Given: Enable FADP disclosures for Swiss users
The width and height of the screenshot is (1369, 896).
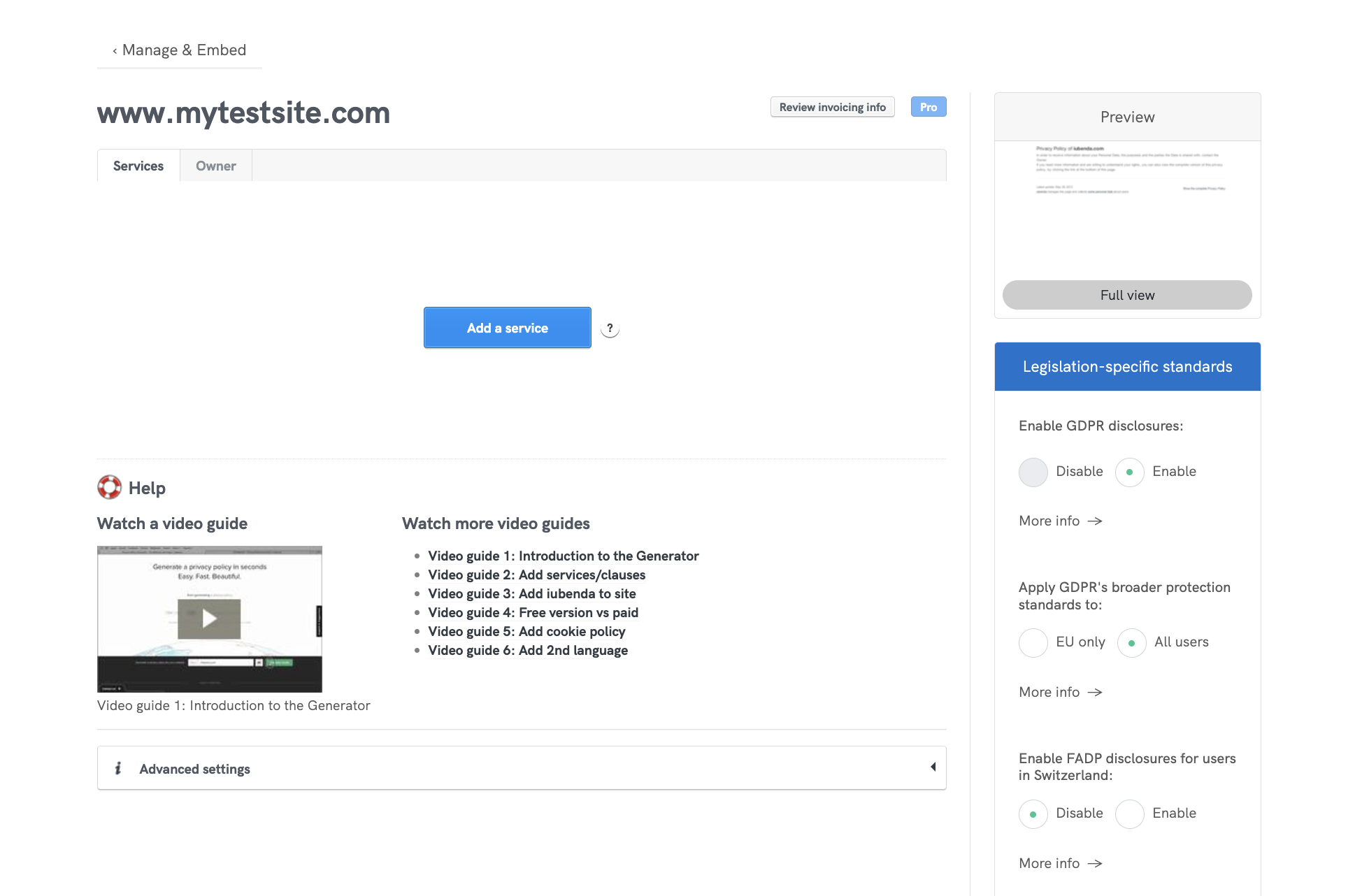Looking at the screenshot, I should tap(1129, 814).
